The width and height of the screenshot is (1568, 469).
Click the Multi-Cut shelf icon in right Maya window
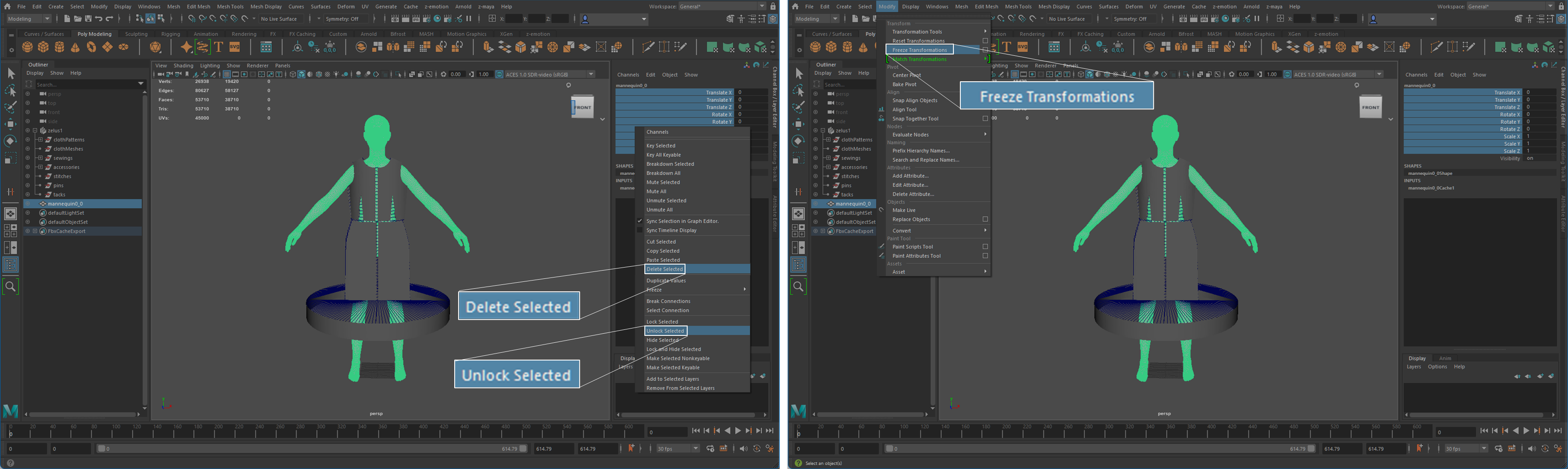point(1436,47)
